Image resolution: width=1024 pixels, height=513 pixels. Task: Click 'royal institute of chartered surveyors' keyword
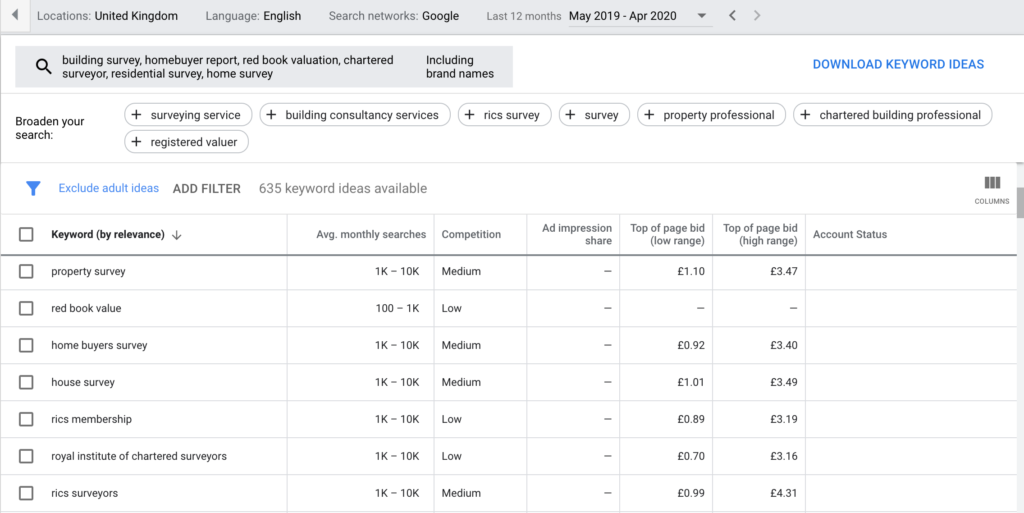(x=139, y=456)
